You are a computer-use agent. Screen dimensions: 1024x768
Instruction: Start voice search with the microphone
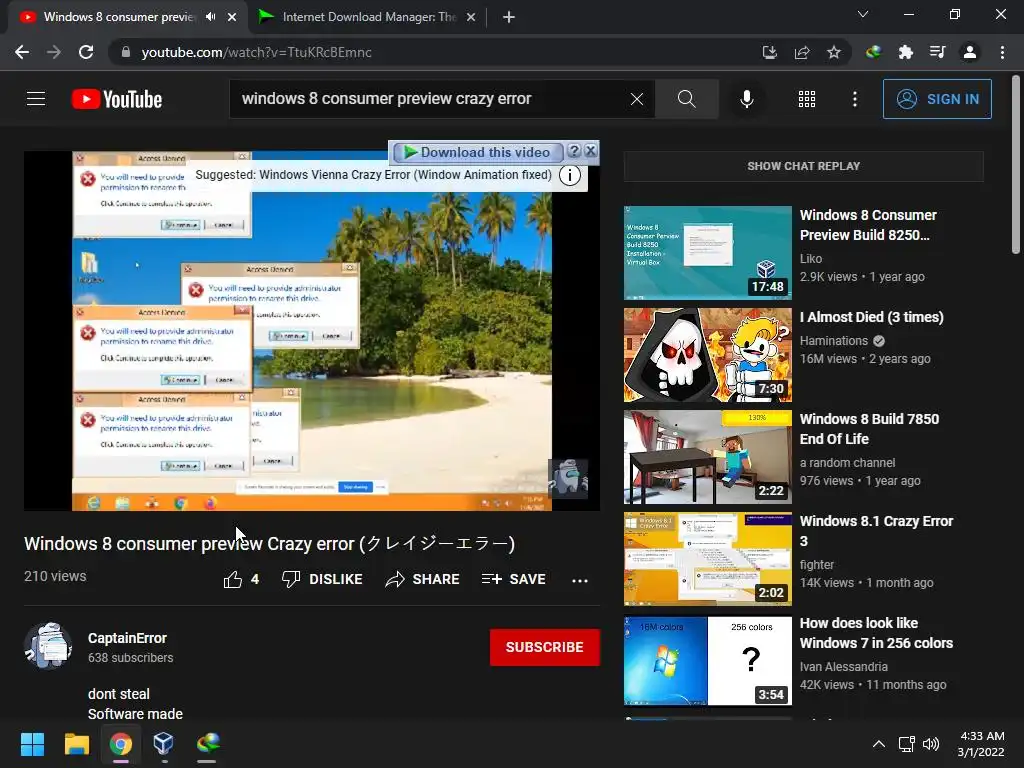click(746, 99)
